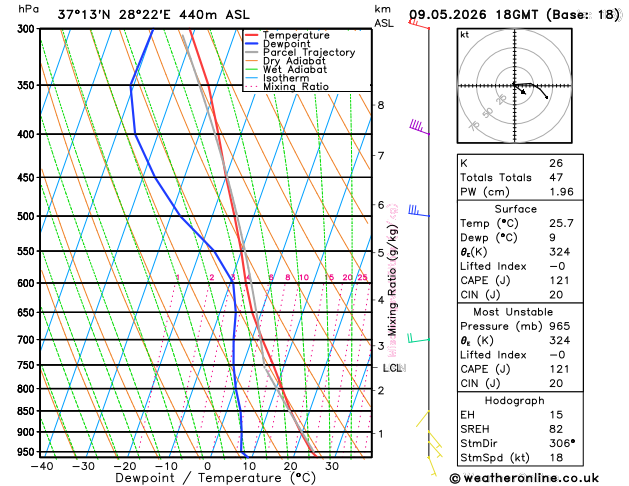
Task: Click the Mixing Ratio (g/kg) vertical axis label
Action: [392, 280]
